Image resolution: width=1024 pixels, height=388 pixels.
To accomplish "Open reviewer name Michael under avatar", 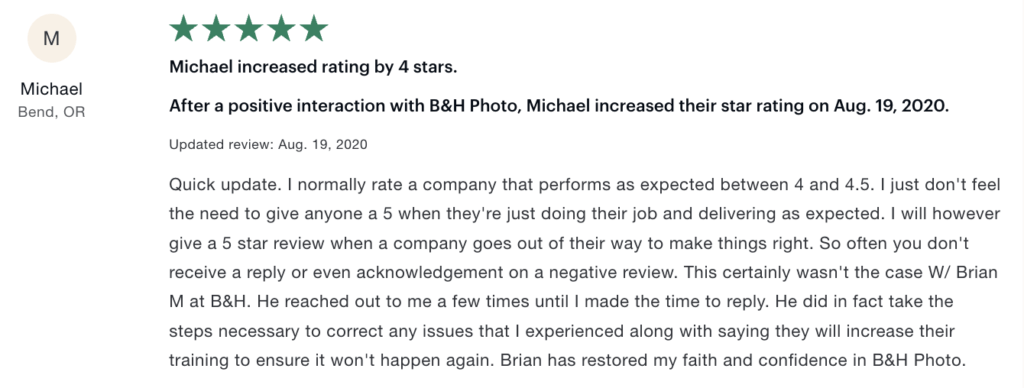I will tap(52, 89).
